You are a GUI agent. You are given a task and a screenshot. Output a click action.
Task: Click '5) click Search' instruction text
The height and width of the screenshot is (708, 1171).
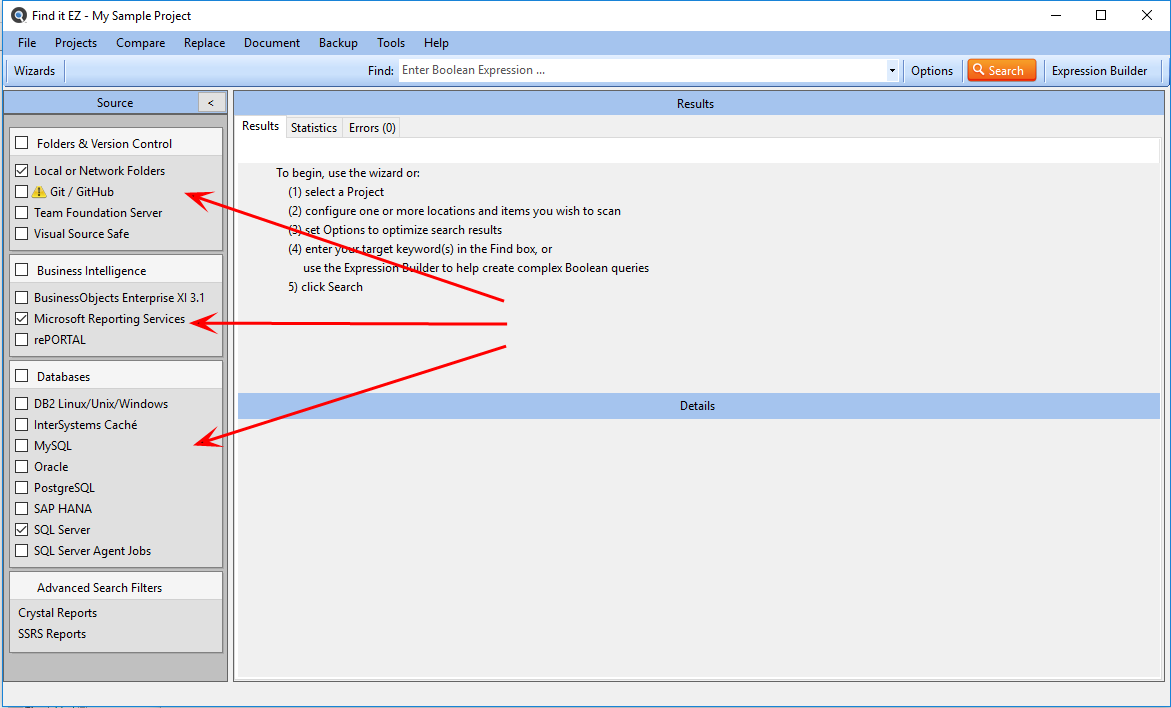click(x=326, y=287)
